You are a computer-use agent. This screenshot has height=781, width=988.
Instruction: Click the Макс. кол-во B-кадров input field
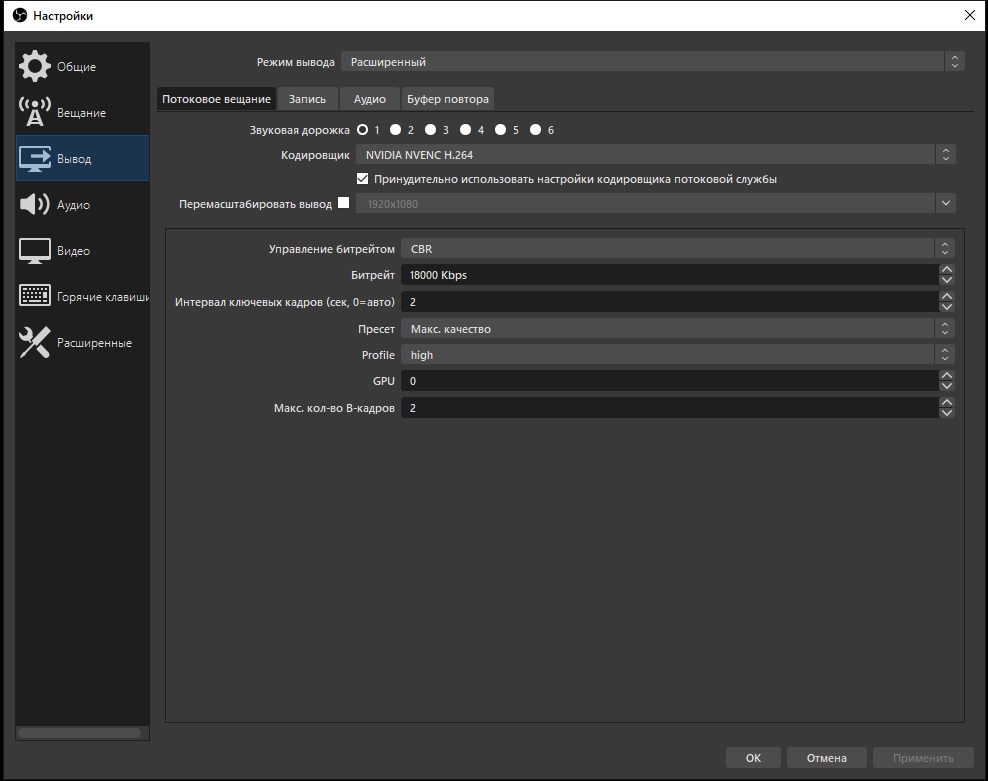click(670, 408)
